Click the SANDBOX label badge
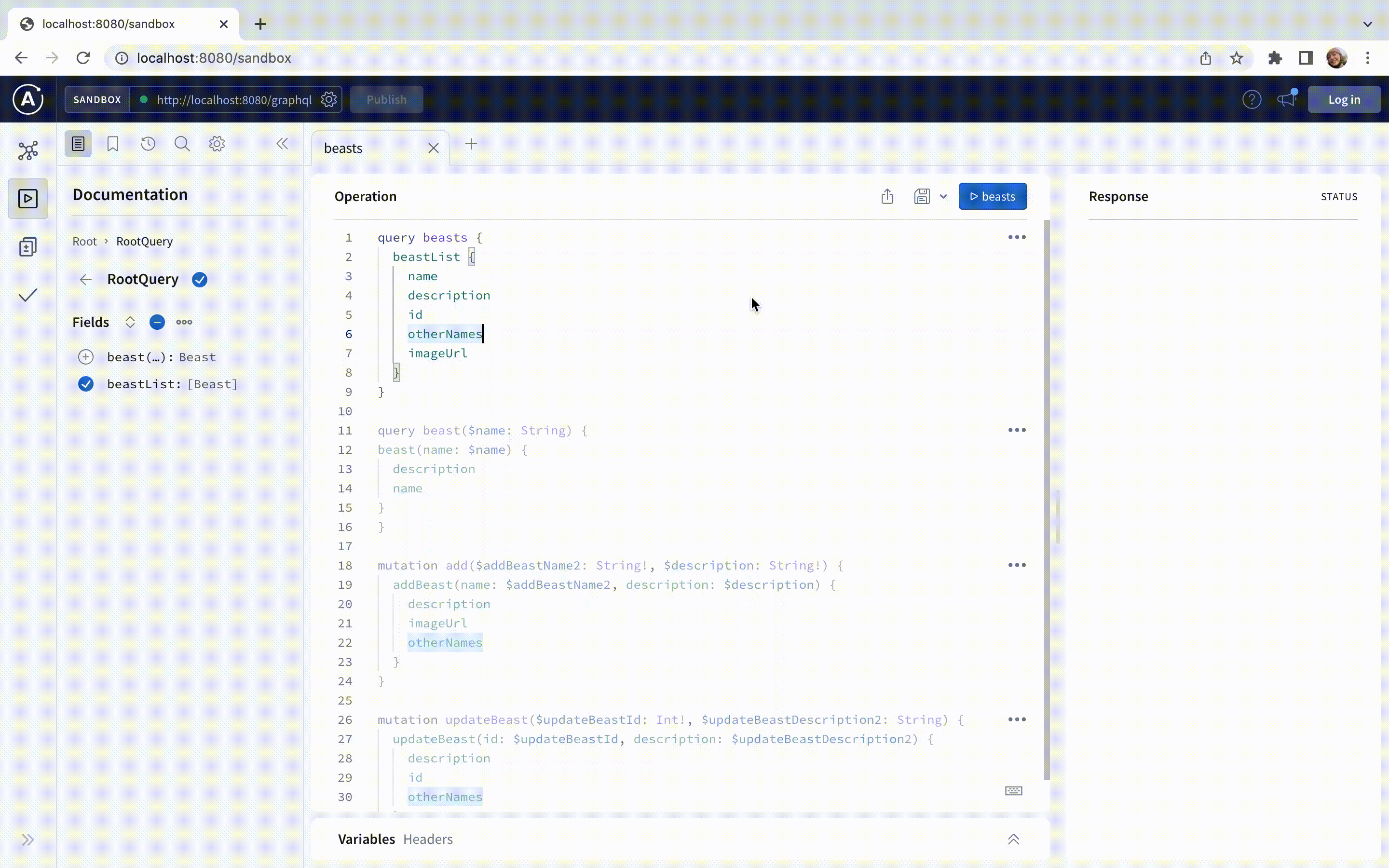1389x868 pixels. tap(97, 99)
